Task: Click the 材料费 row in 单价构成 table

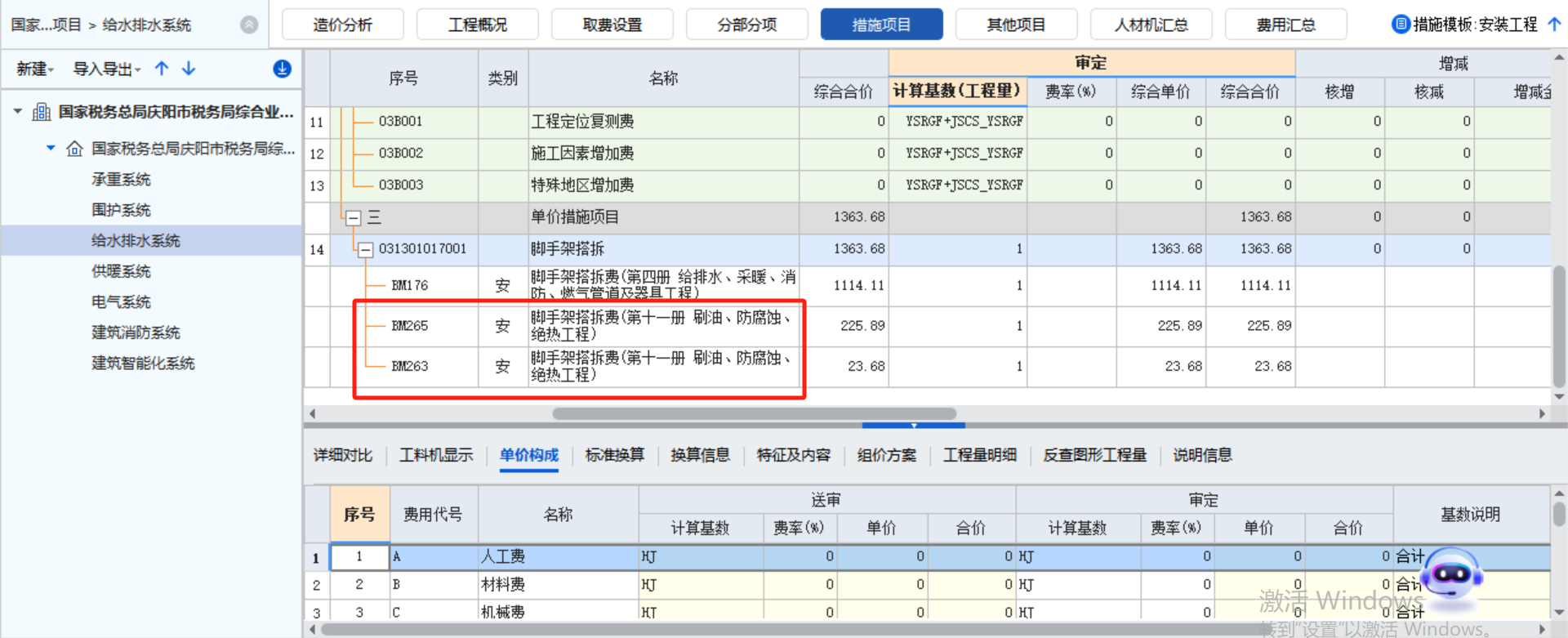Action: click(x=927, y=585)
